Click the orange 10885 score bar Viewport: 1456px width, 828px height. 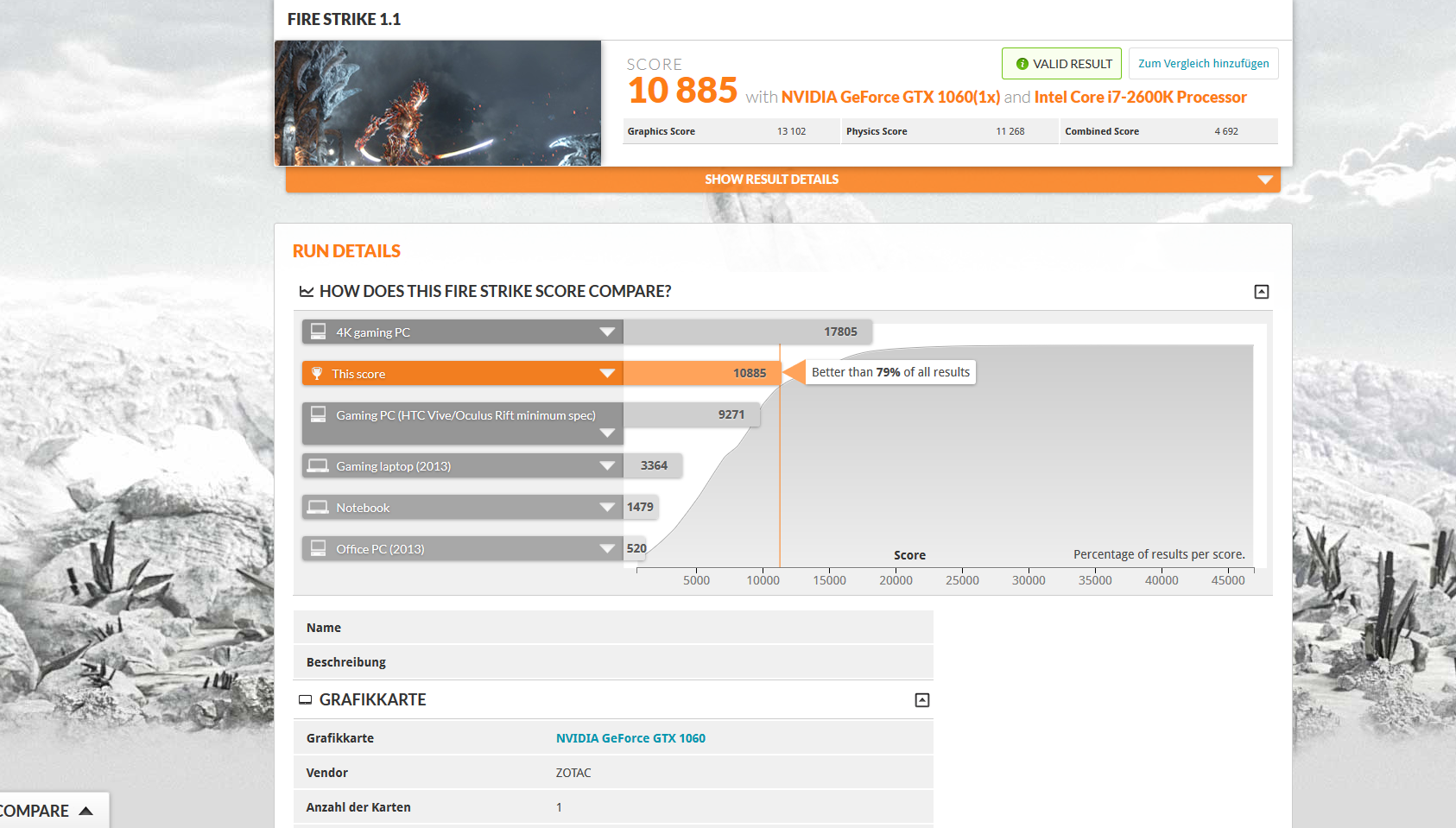[x=701, y=374]
